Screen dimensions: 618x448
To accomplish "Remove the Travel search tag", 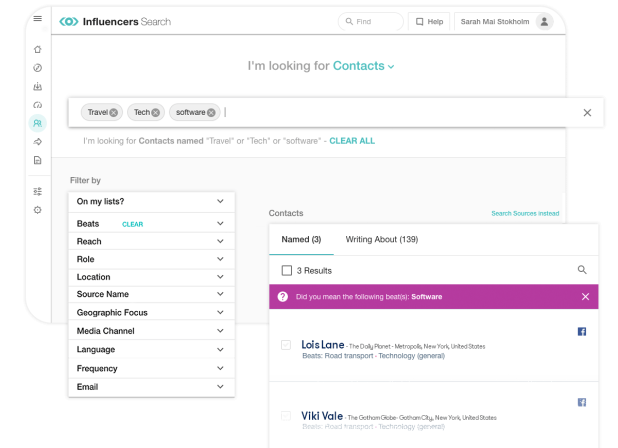I will (114, 113).
